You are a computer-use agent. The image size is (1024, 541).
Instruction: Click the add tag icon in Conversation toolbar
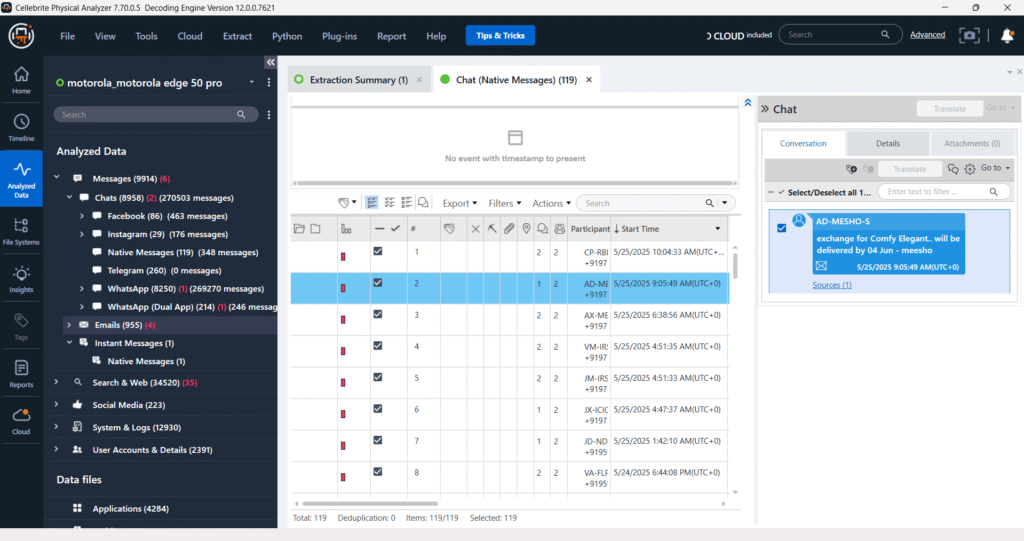[x=851, y=169]
